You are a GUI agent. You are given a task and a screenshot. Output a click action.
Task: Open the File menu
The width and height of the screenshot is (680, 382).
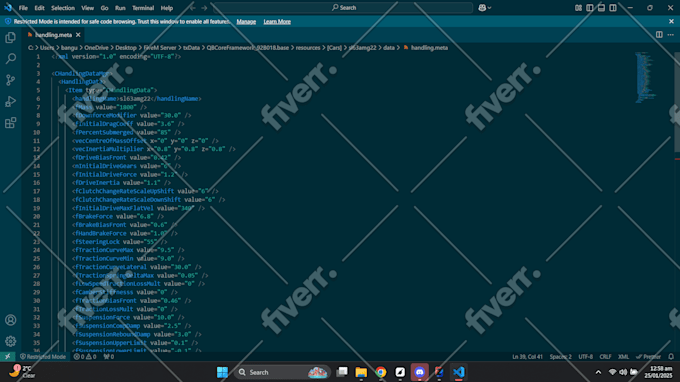pos(23,8)
